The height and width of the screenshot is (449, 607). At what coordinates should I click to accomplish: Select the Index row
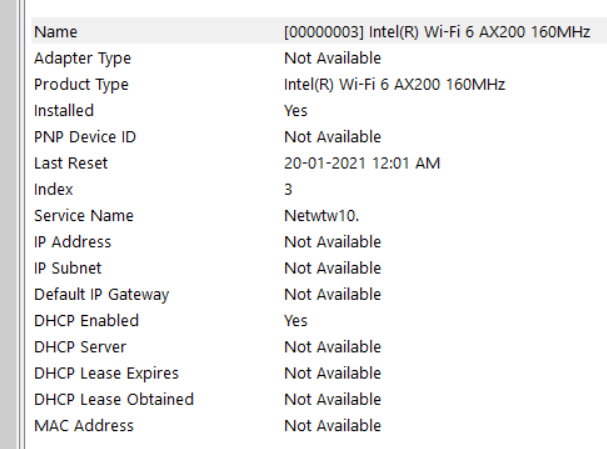(x=319, y=189)
